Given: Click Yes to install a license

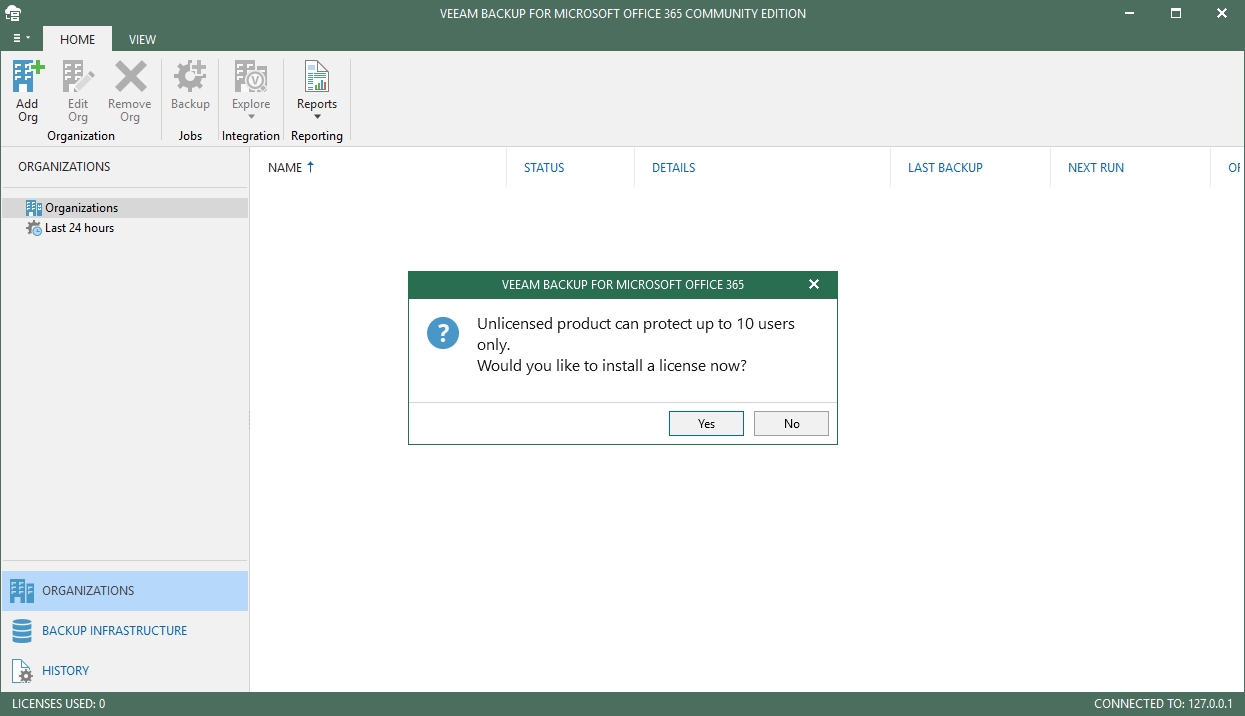Looking at the screenshot, I should [706, 424].
